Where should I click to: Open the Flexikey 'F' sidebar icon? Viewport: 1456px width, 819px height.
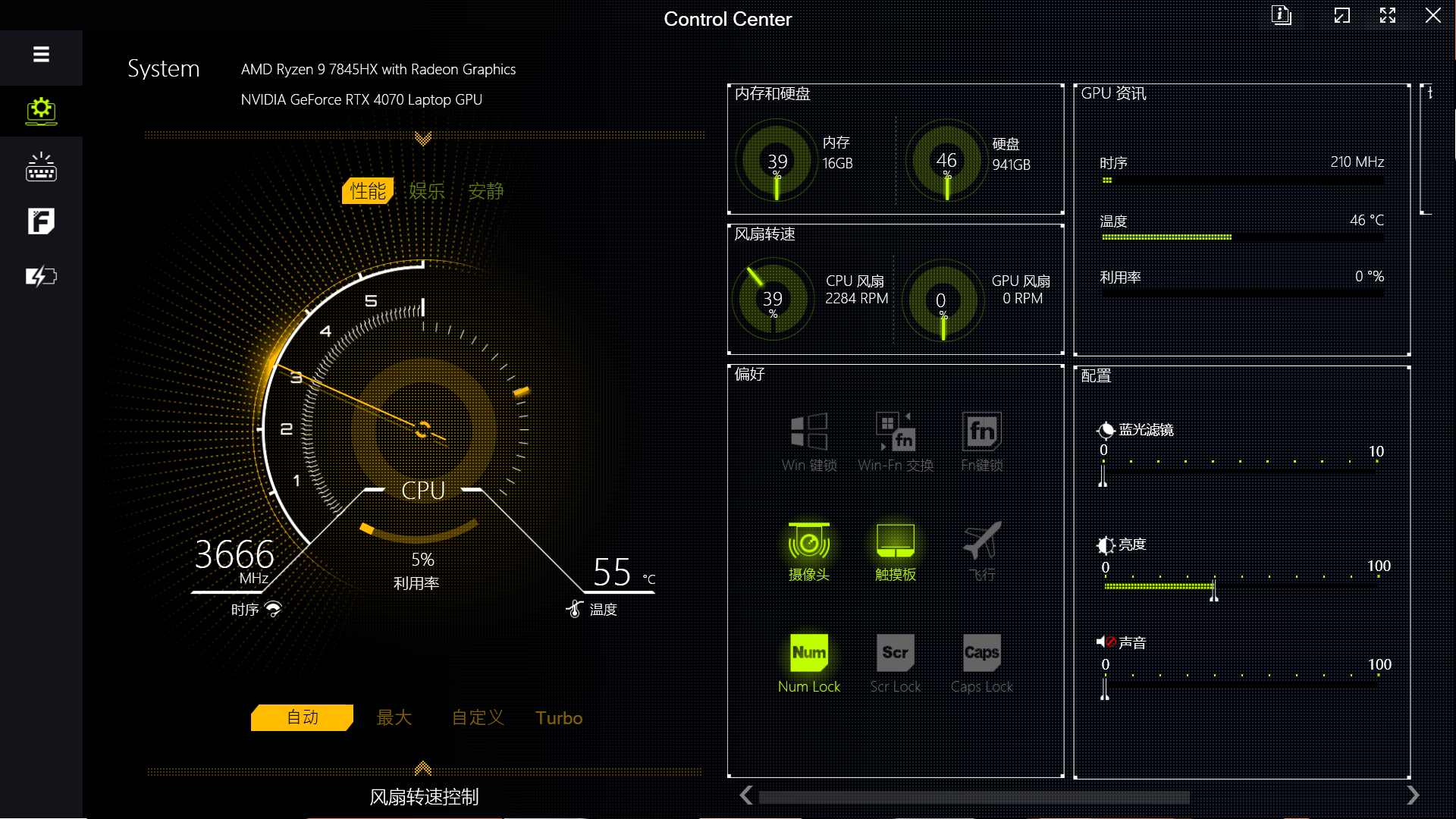[41, 221]
